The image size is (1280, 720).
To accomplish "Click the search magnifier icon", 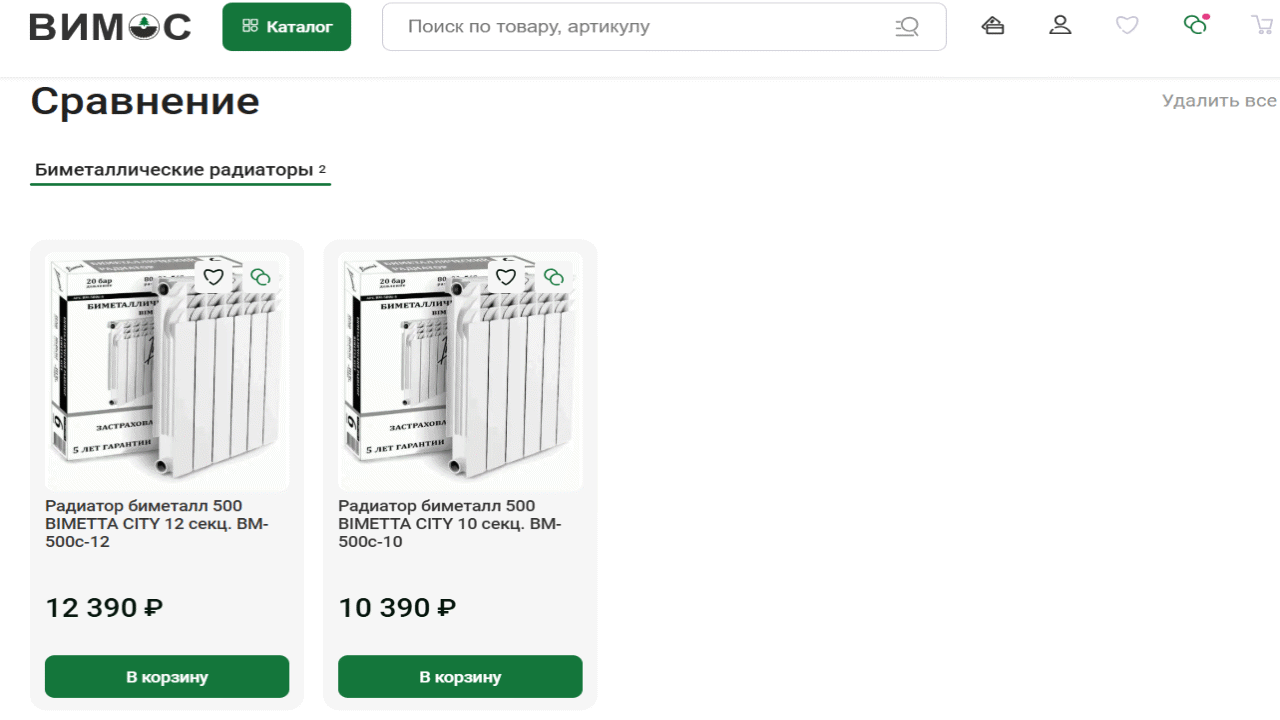I will [907, 27].
